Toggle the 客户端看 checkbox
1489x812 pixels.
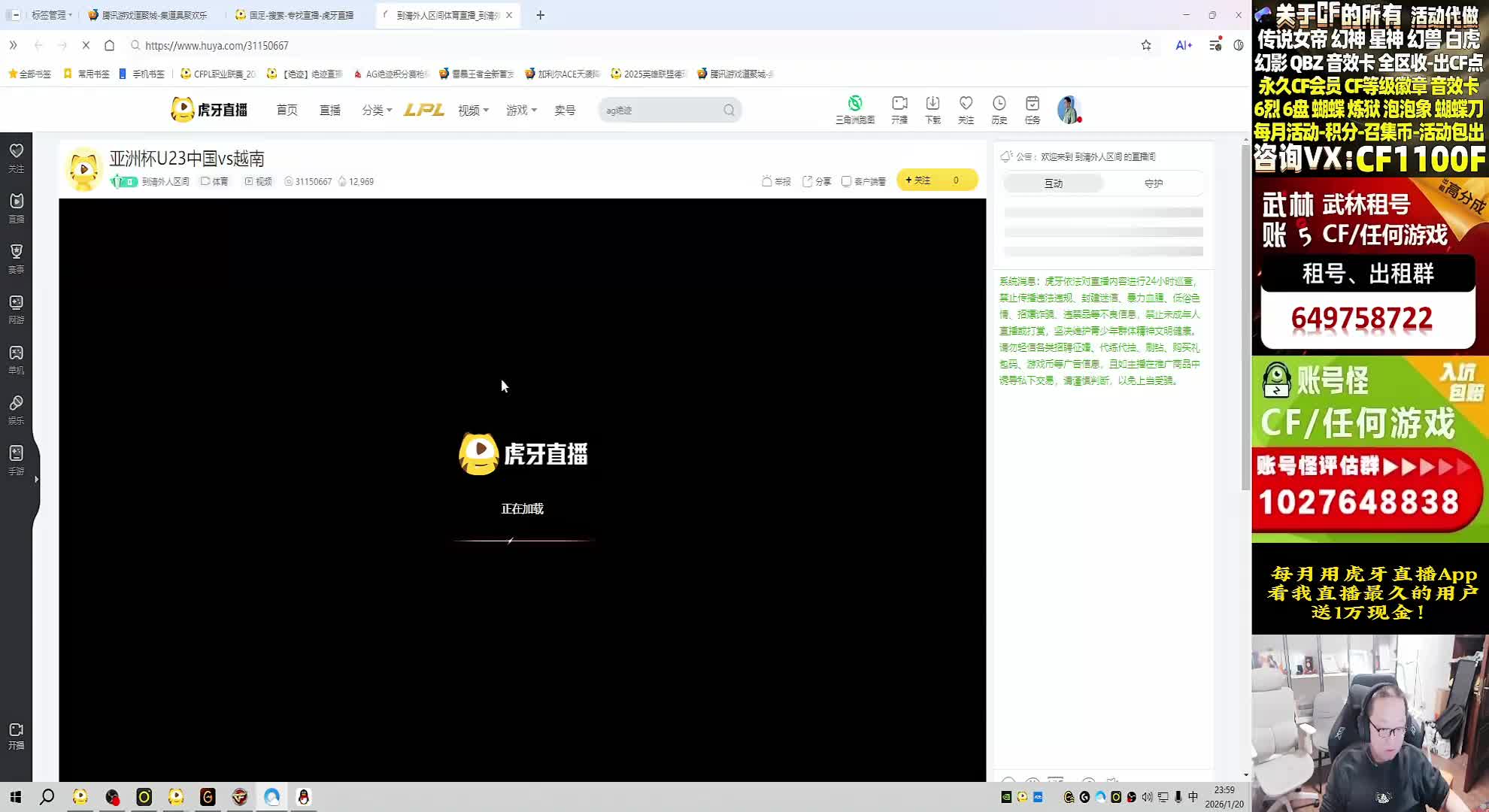847,181
